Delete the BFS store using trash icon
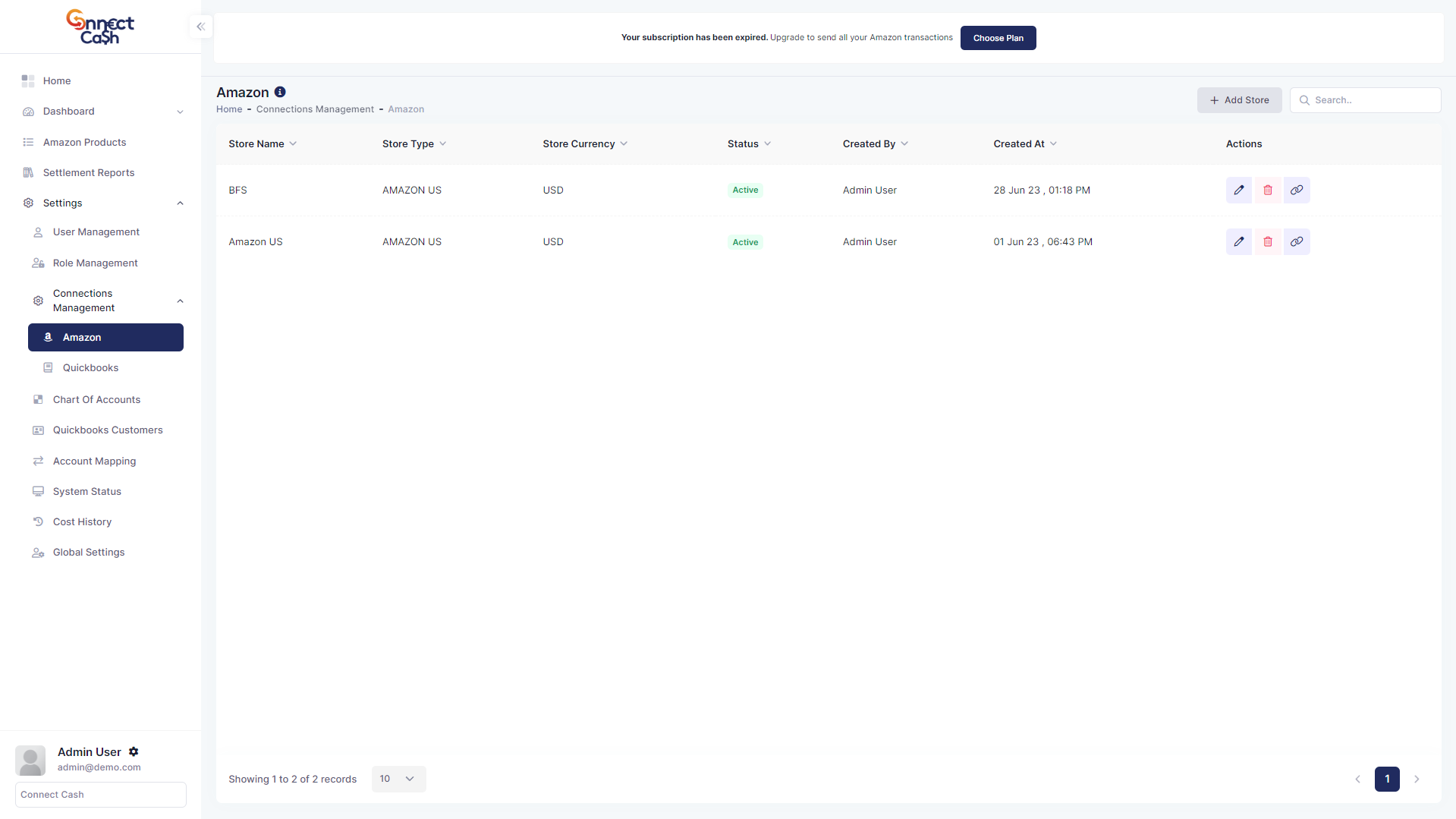The width and height of the screenshot is (1456, 819). pos(1267,190)
